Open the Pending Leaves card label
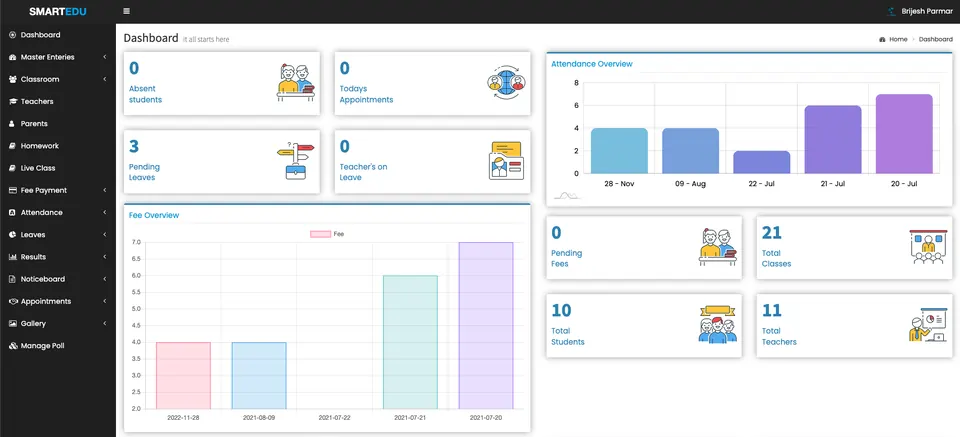Screen dimensions: 960x437 [x=144, y=172]
